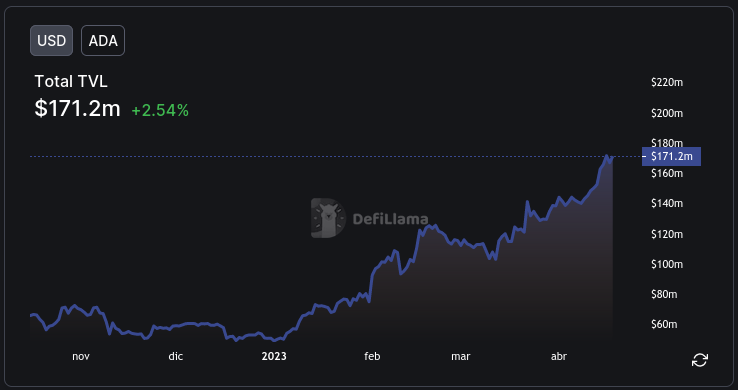Screen dimensions: 738x390
Task: Select the 2023 label on time axis
Action: click(274, 356)
